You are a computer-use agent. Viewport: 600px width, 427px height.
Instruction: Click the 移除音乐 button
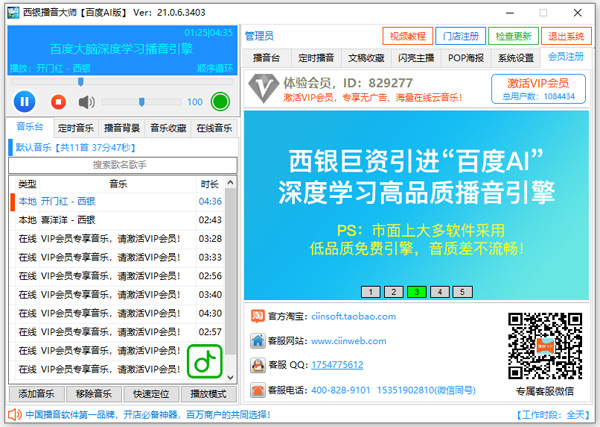(94, 394)
